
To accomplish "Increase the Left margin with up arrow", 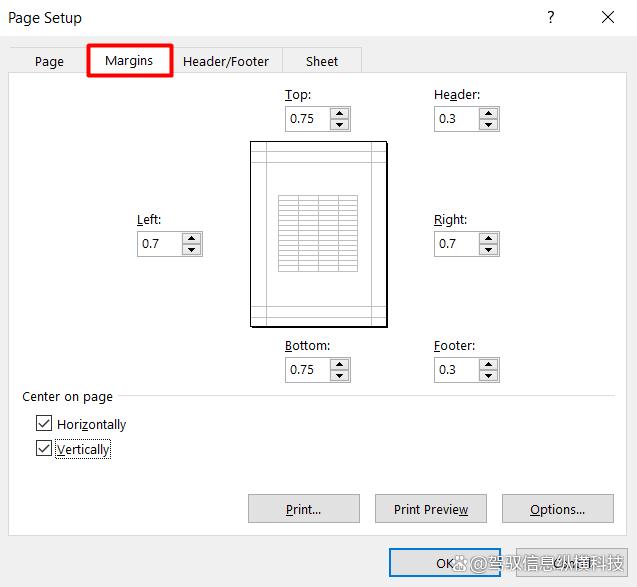I will 191,238.
